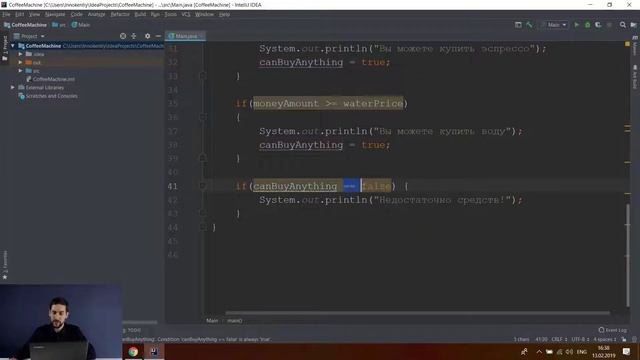The width and height of the screenshot is (640, 360).
Task: Click the collapse-all icon in Project panel
Action: (133, 36)
